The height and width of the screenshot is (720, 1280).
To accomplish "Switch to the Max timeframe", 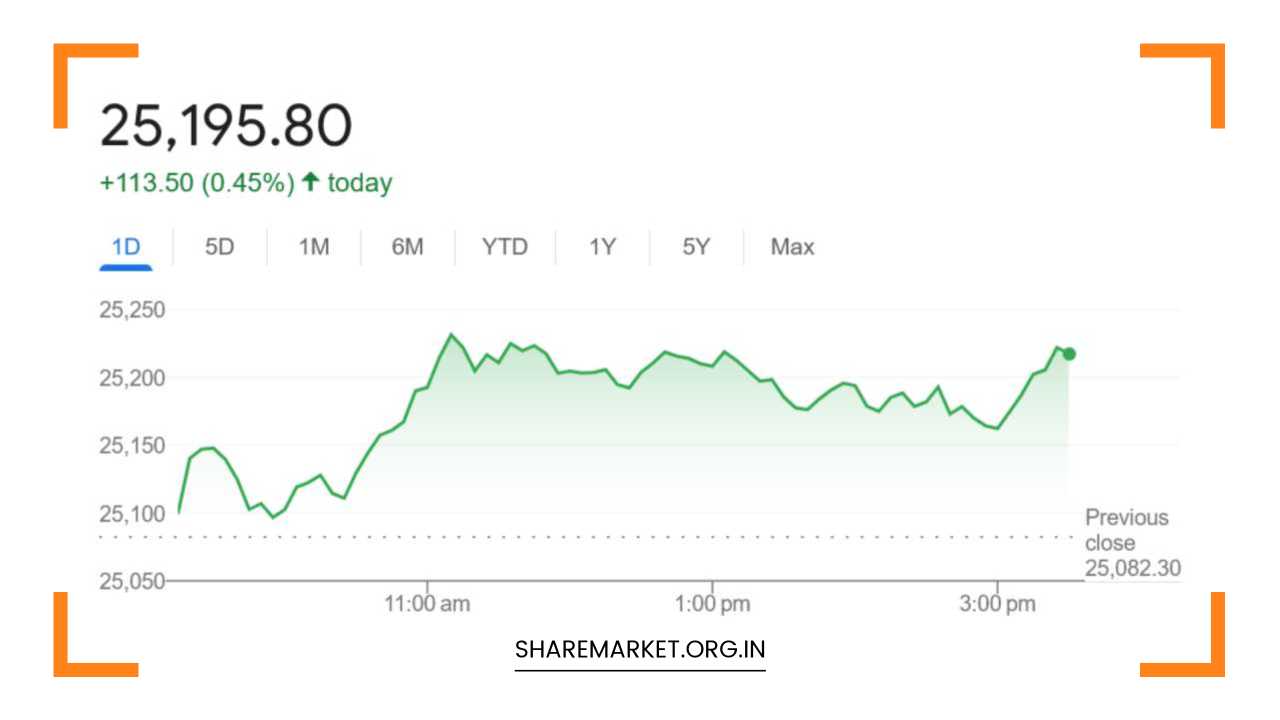I will click(791, 246).
